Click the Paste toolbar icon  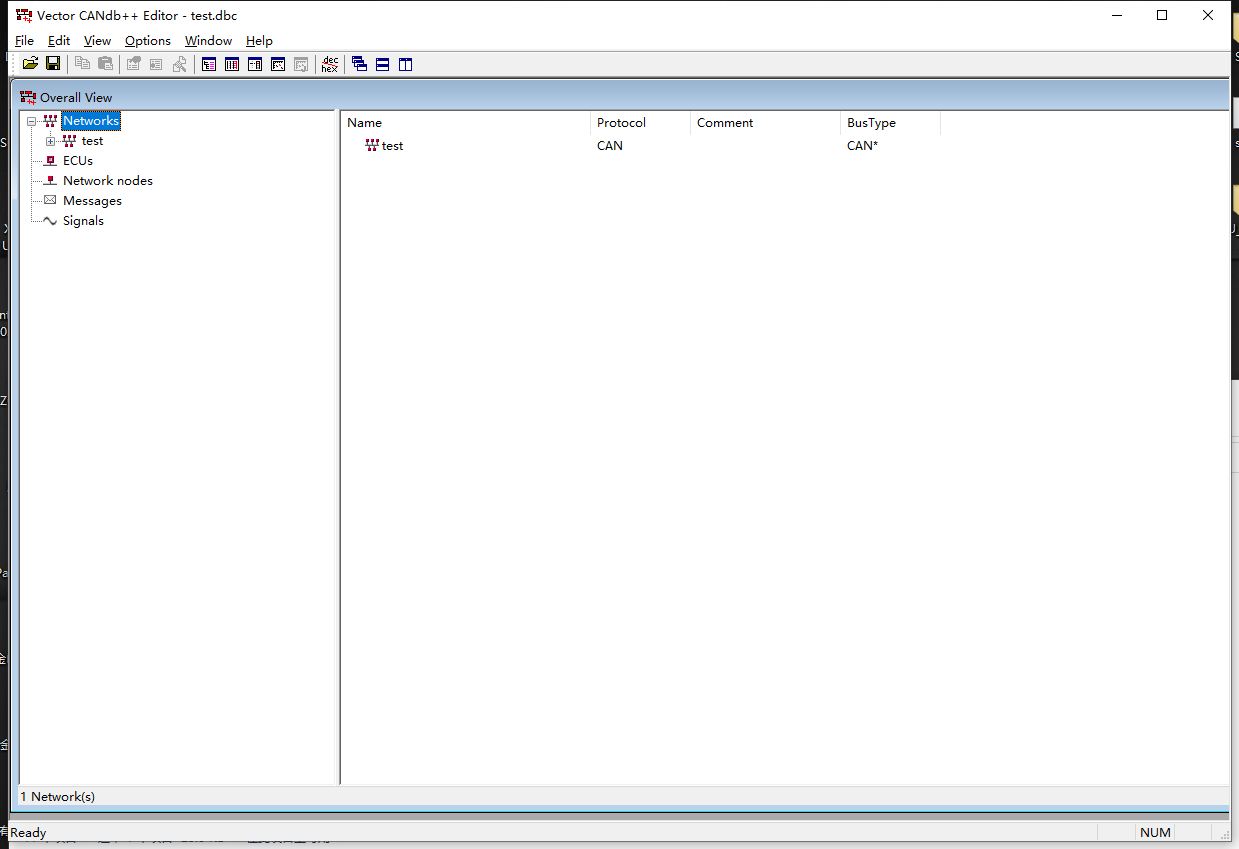[105, 64]
